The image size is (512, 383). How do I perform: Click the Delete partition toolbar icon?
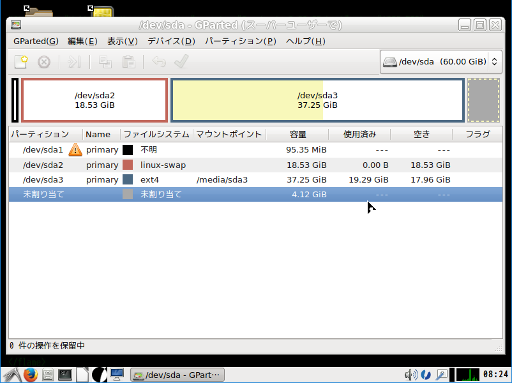tap(44, 62)
